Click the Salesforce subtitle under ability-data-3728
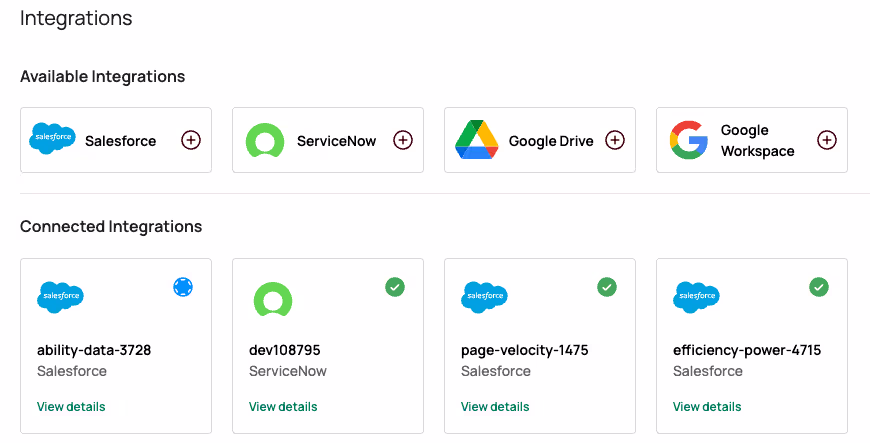870x443 pixels. coord(72,371)
